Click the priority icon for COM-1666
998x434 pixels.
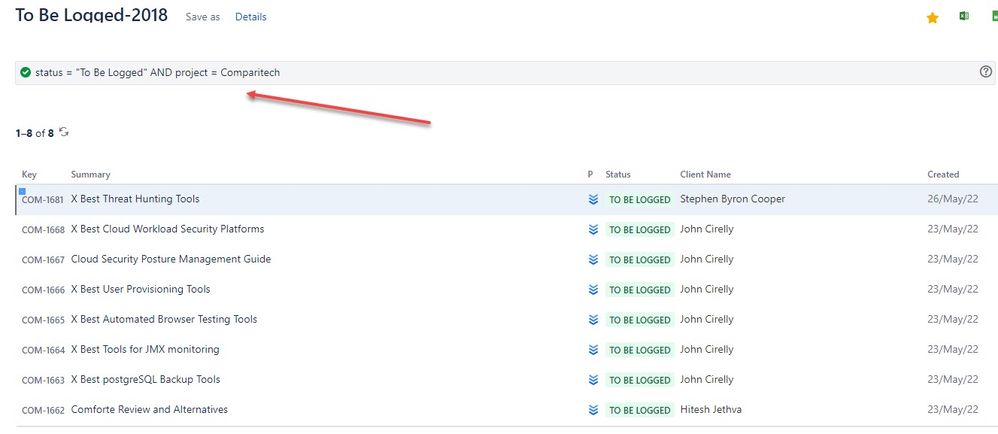click(593, 290)
